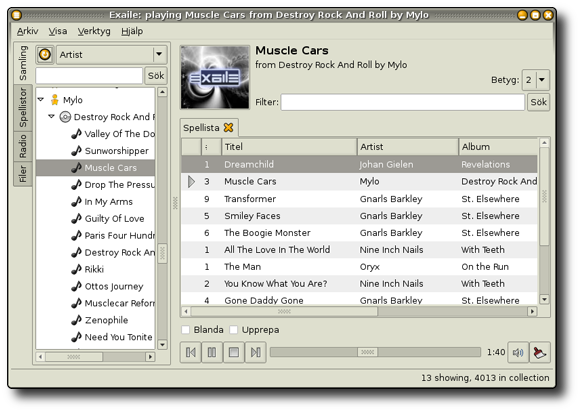580x412 pixels.
Task: Click the Artist column header in playlist
Action: [x=408, y=147]
